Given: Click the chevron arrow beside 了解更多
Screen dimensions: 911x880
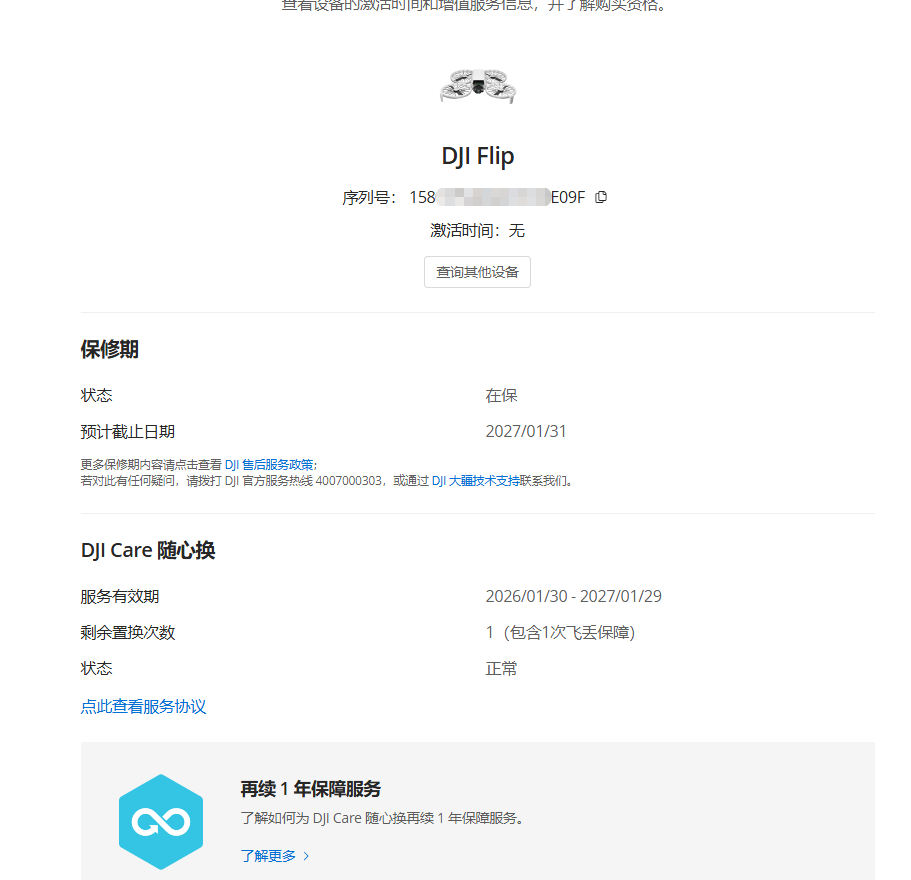Looking at the screenshot, I should click(306, 856).
